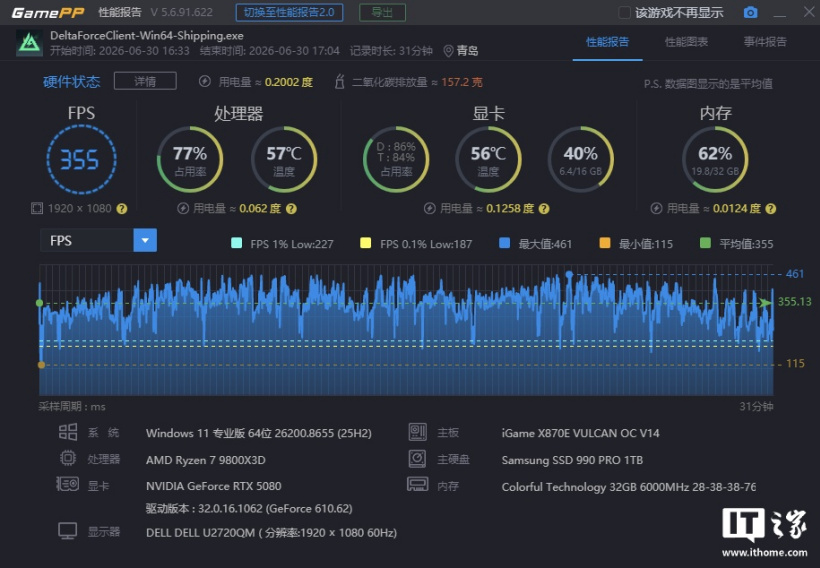Click the help icon beside 0.062 度
Image resolution: width=820 pixels, height=568 pixels.
point(291,209)
